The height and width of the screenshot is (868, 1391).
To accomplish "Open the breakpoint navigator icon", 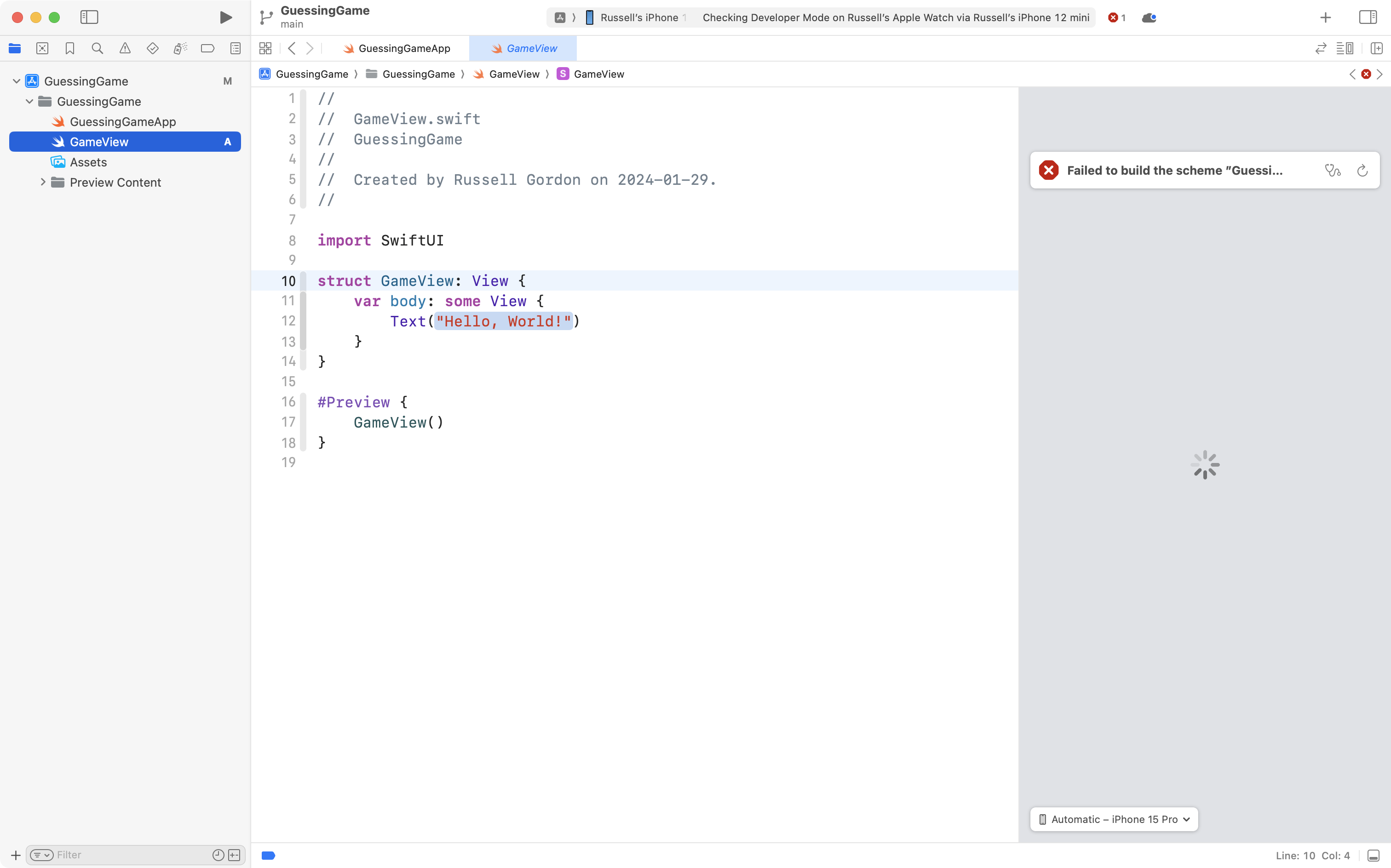I will (207, 48).
